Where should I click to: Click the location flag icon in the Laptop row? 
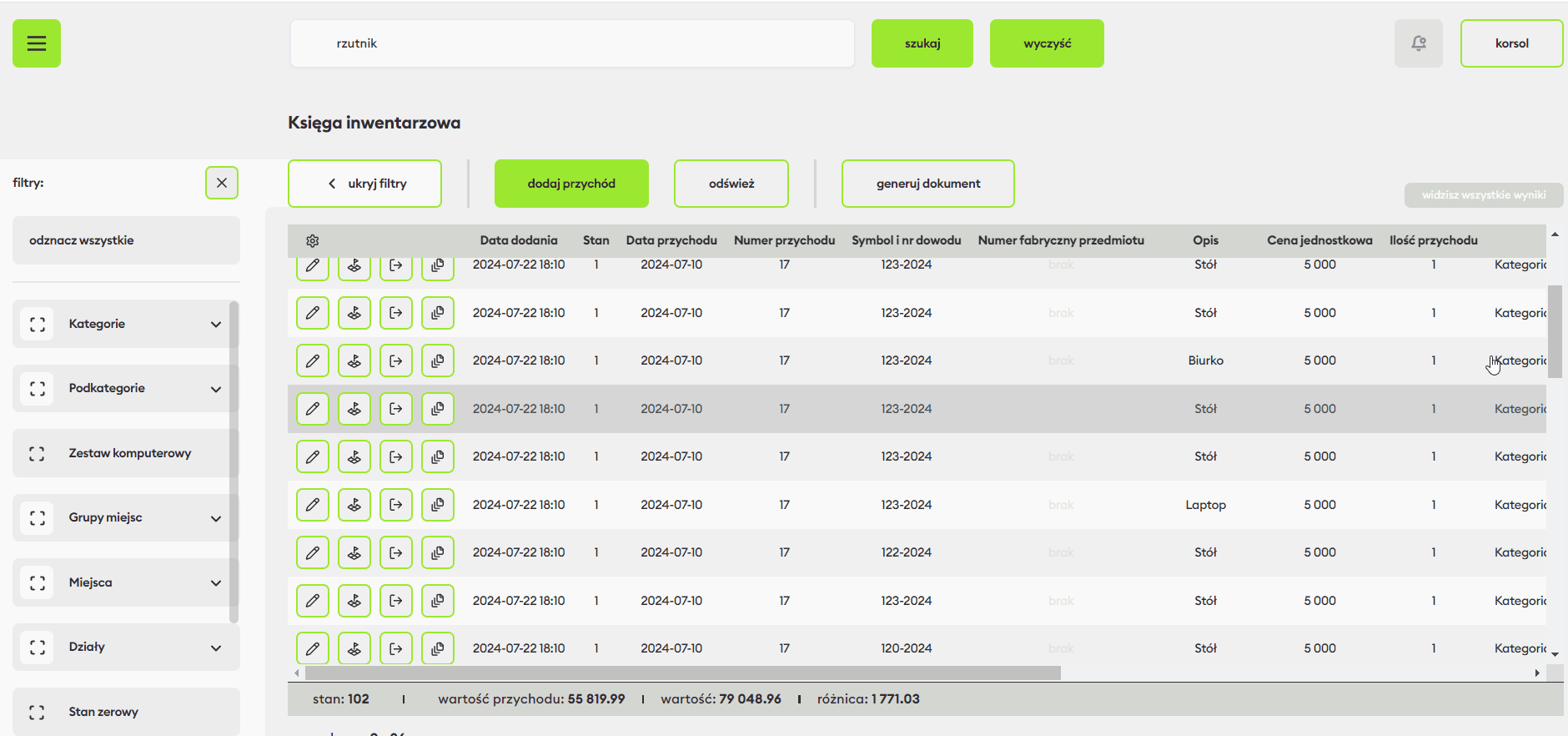[354, 505]
